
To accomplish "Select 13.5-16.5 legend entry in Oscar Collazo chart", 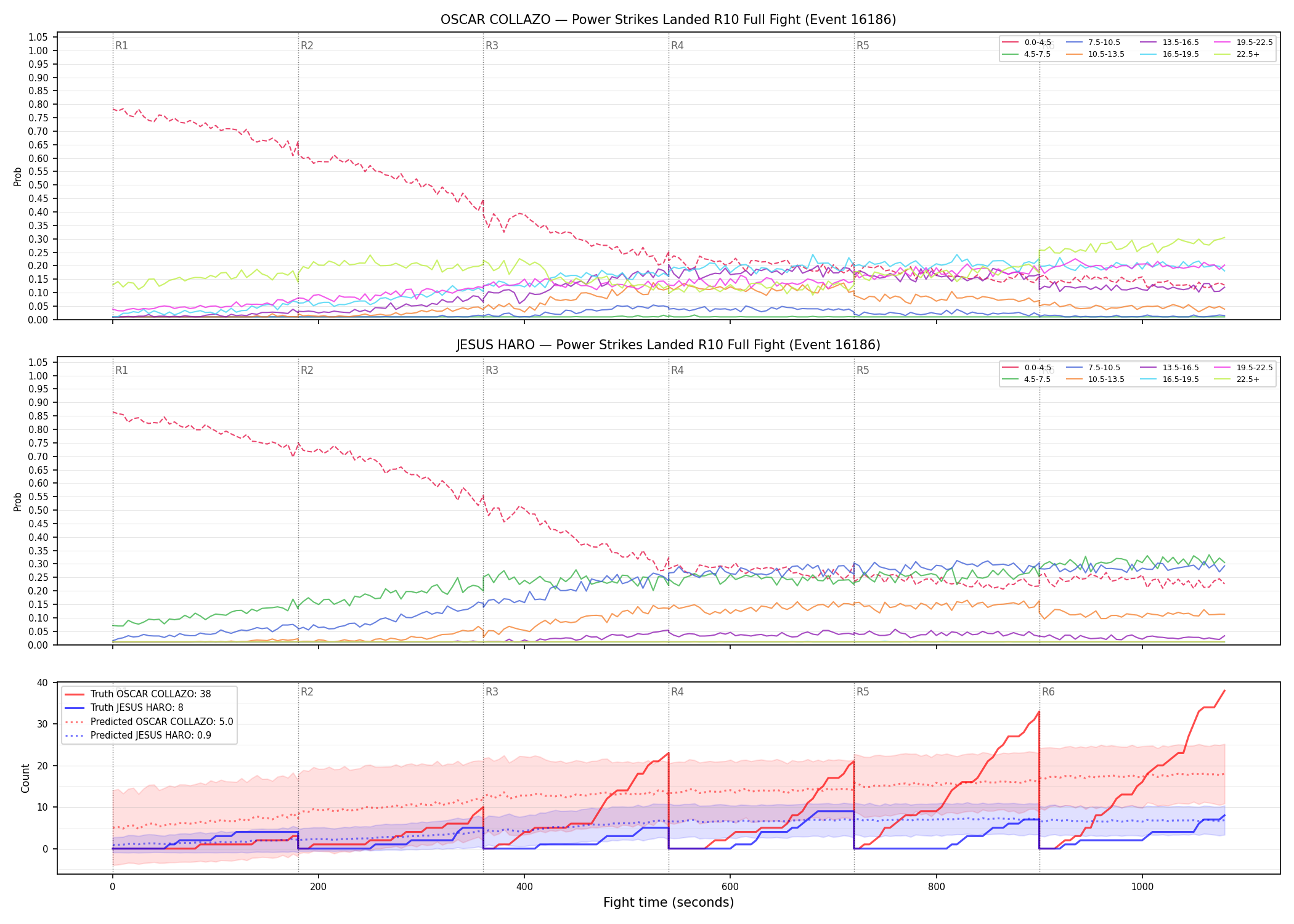I will point(1170,43).
